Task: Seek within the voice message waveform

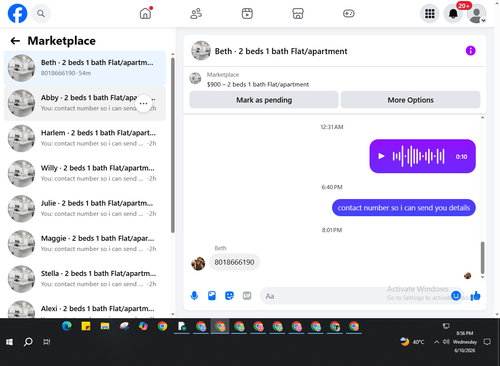Action: (x=418, y=156)
